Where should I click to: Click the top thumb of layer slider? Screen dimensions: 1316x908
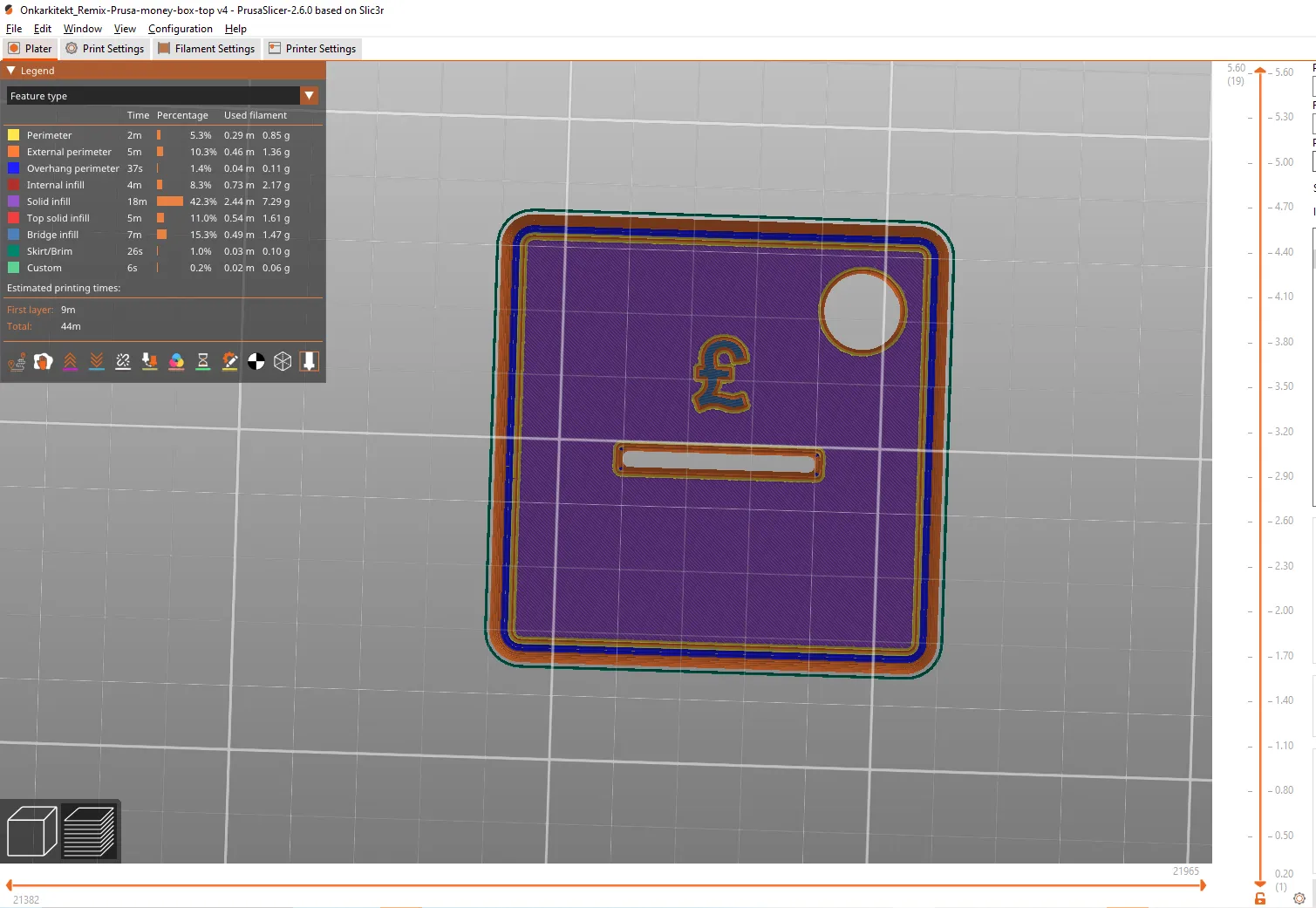1260,72
